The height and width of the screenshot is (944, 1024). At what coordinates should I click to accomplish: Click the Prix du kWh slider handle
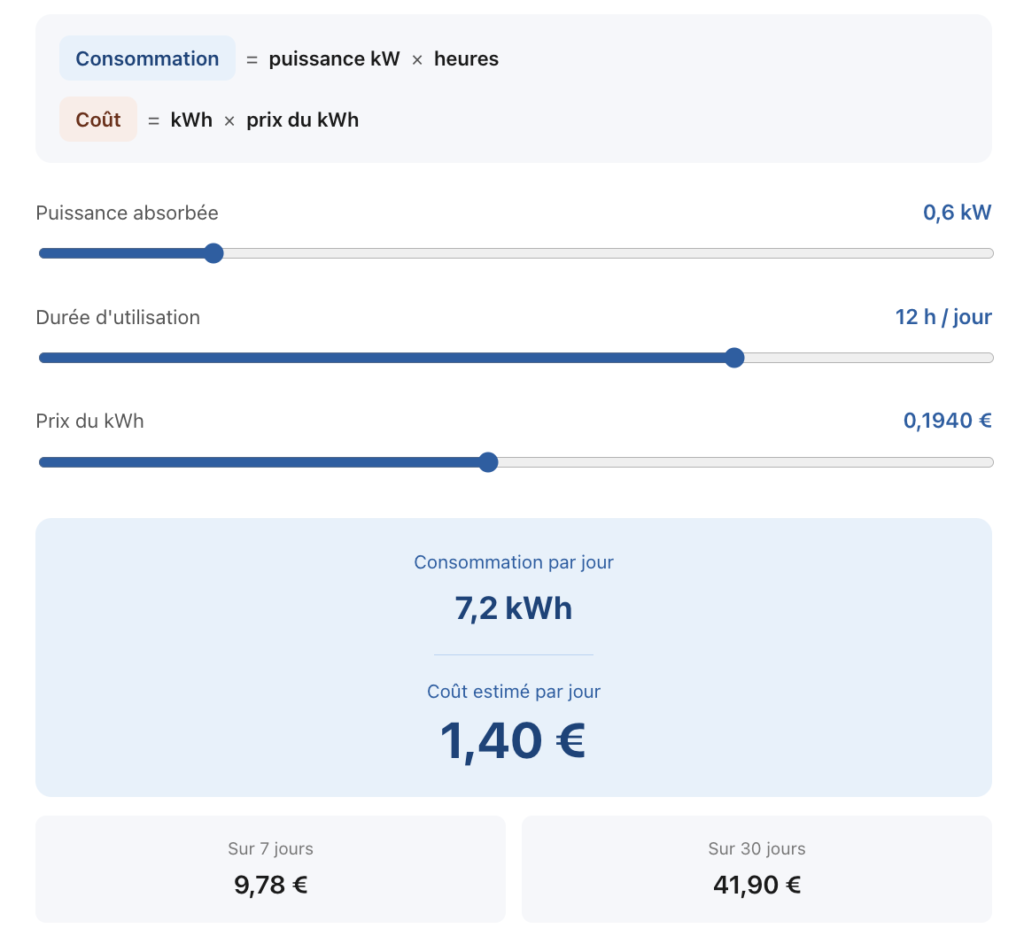pyautogui.click(x=488, y=462)
